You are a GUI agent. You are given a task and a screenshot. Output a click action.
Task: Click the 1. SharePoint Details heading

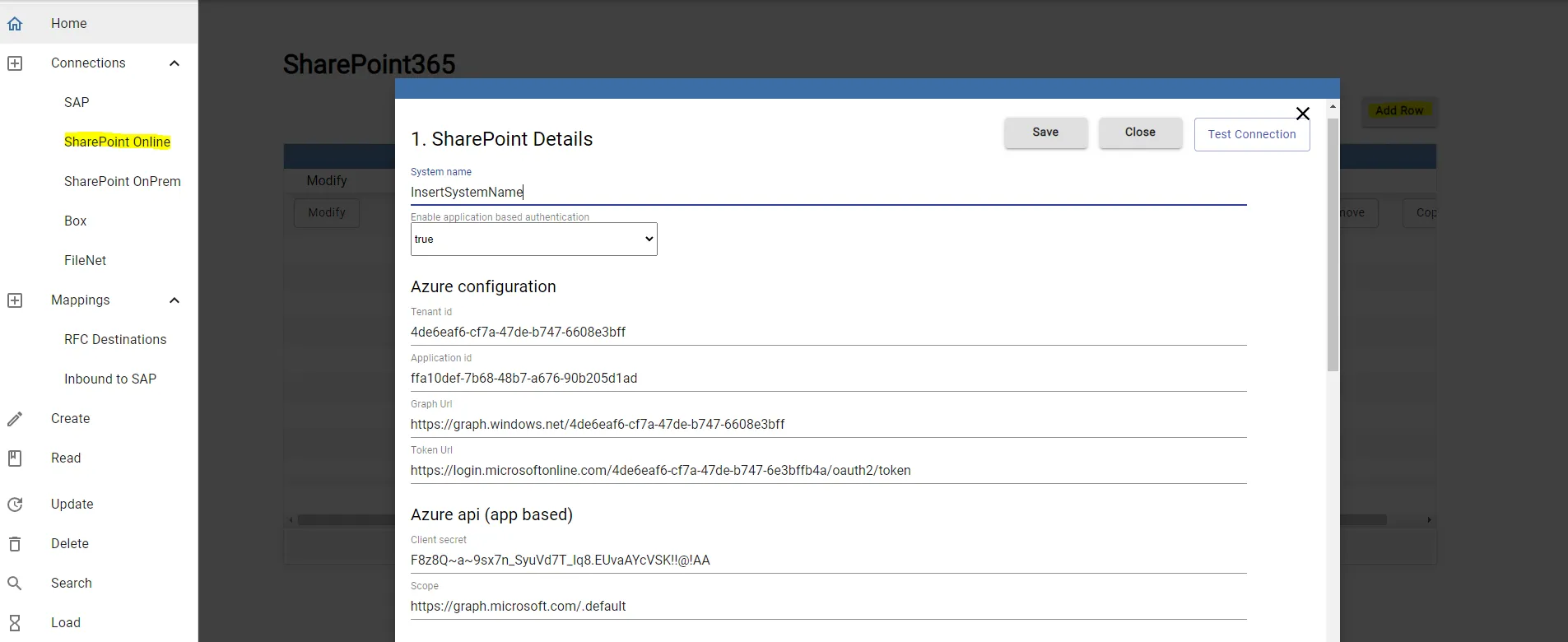(x=501, y=139)
